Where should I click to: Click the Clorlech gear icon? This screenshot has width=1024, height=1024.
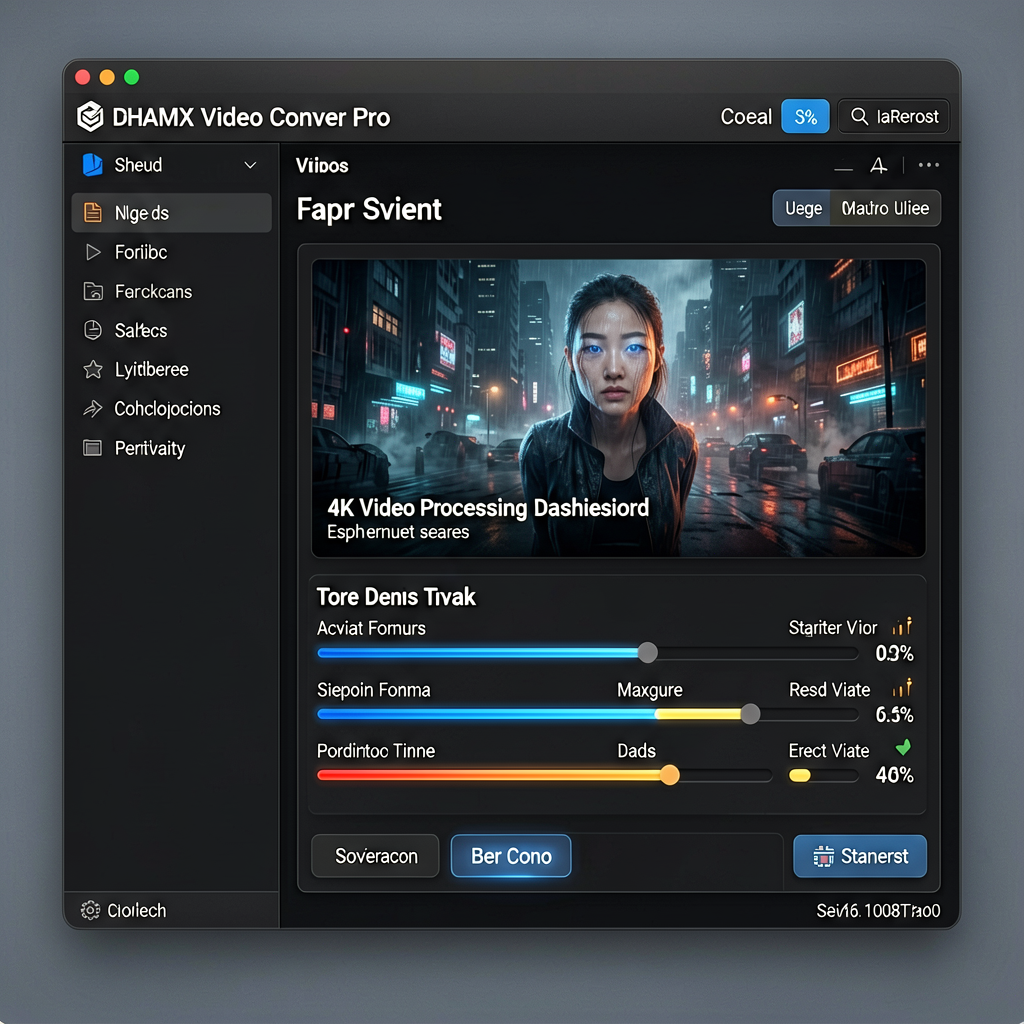point(90,910)
